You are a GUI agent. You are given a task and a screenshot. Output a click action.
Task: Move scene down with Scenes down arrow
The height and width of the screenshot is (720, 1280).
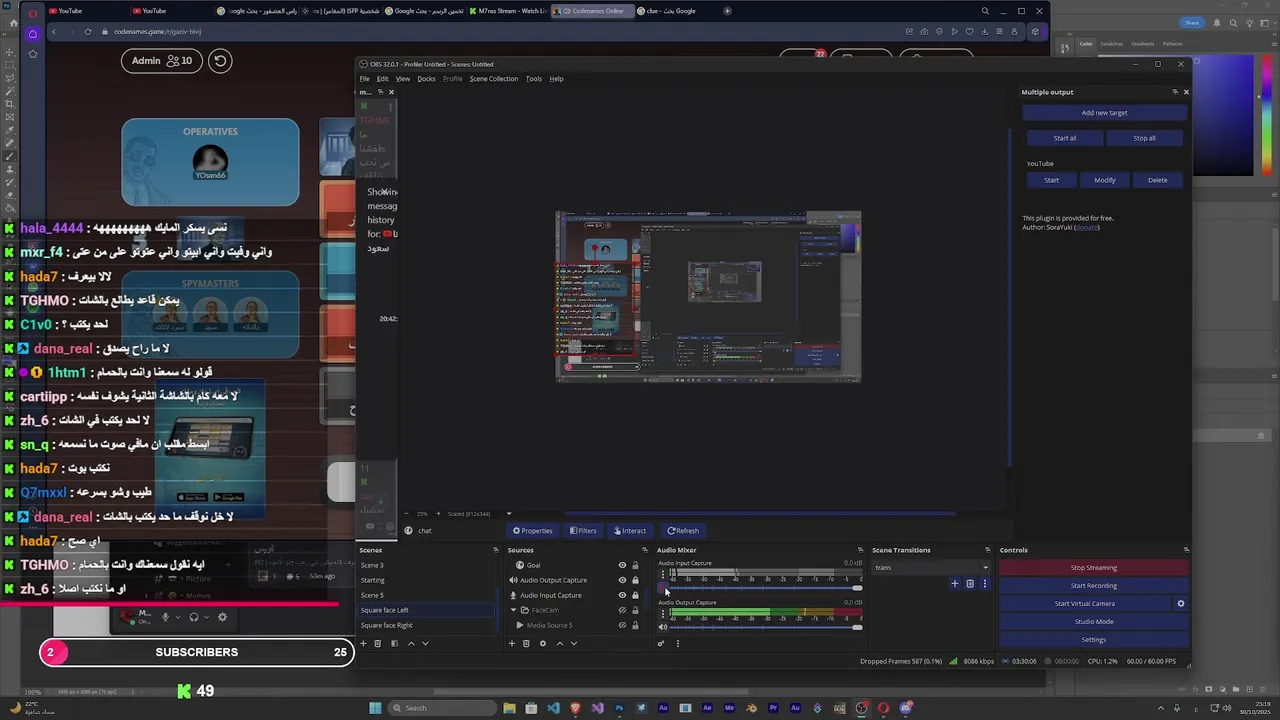[x=425, y=644]
